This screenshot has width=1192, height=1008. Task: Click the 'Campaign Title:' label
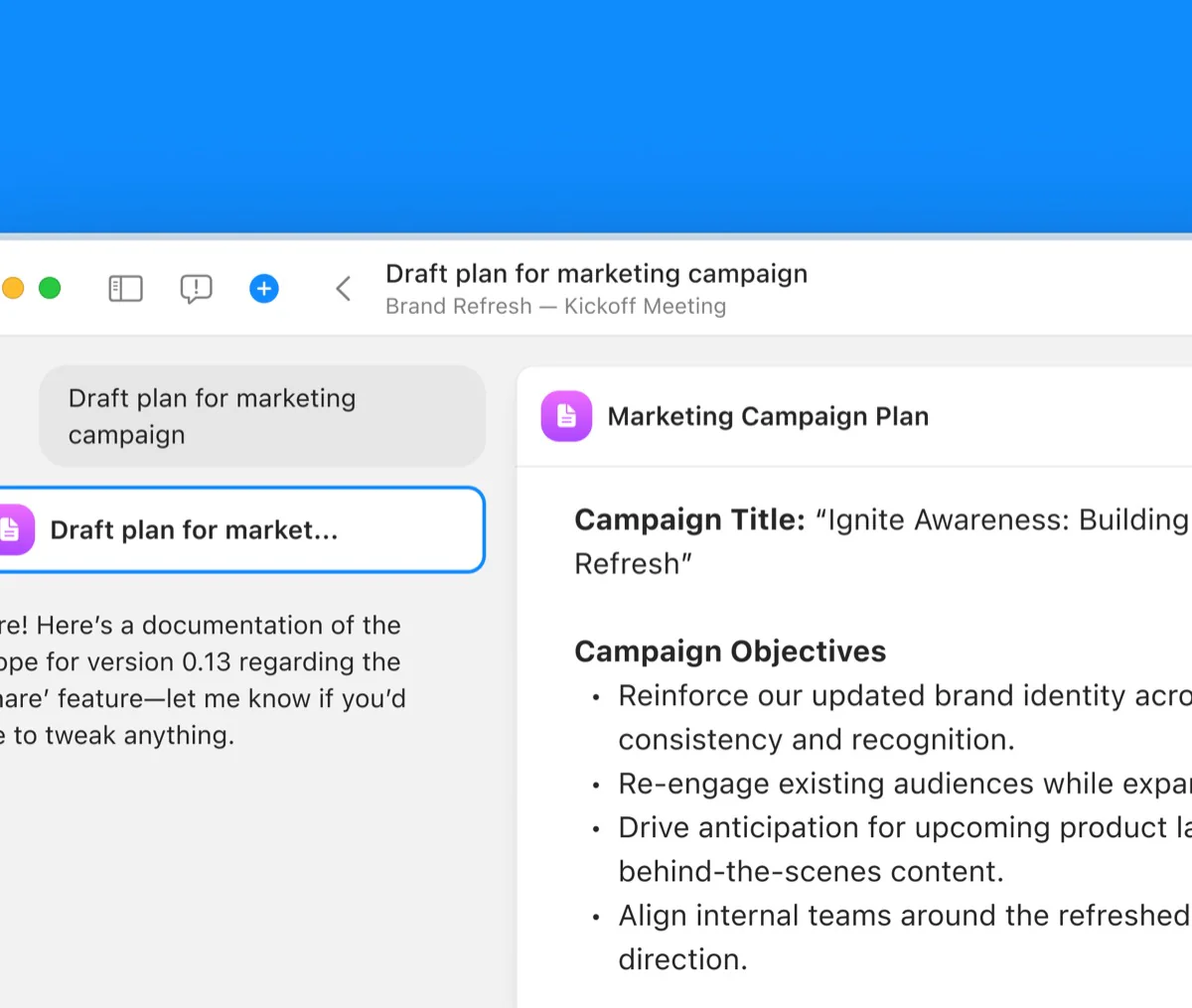[x=689, y=519]
